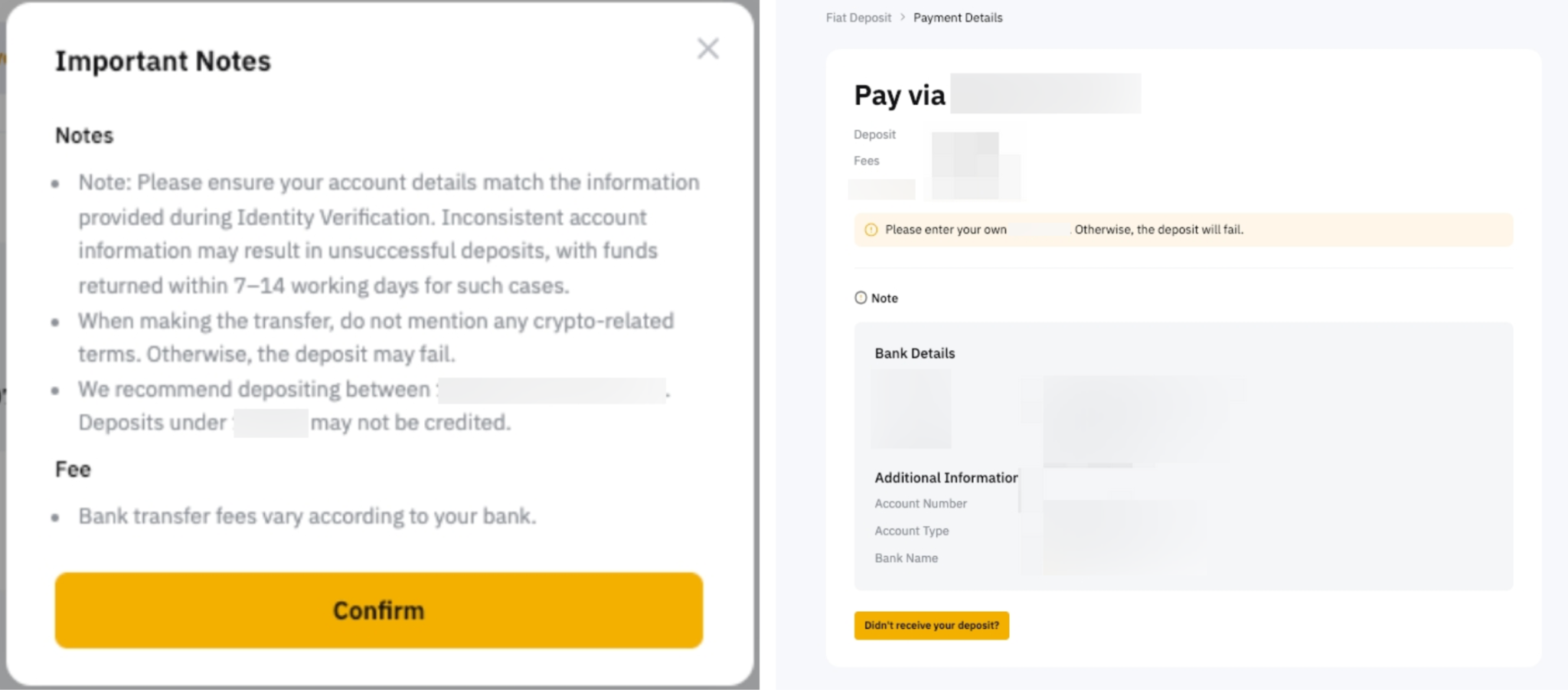Click the Pay via heading
Screen dimensions: 1568x690
click(900, 96)
